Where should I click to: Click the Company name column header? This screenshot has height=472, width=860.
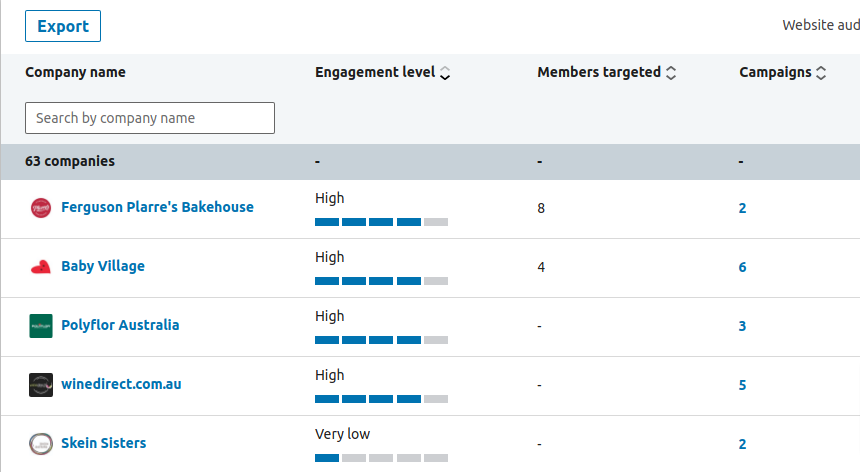click(75, 72)
